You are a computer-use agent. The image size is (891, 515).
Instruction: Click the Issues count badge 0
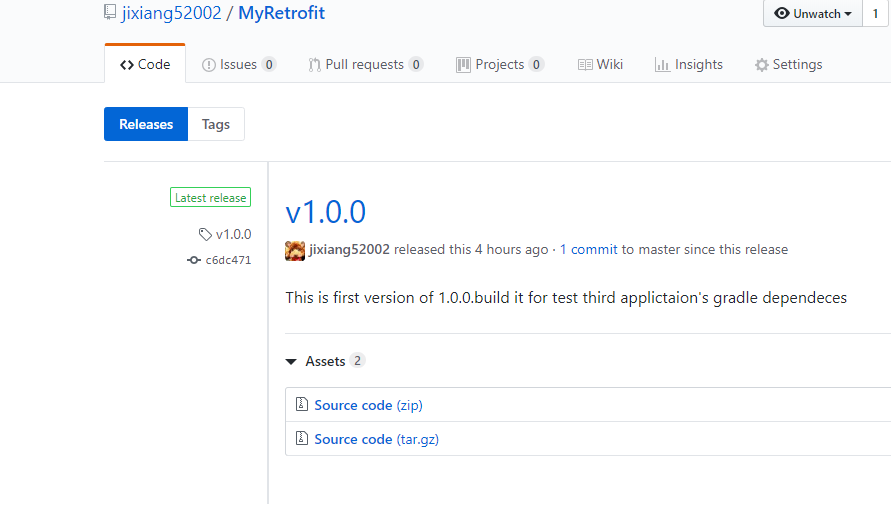(269, 65)
